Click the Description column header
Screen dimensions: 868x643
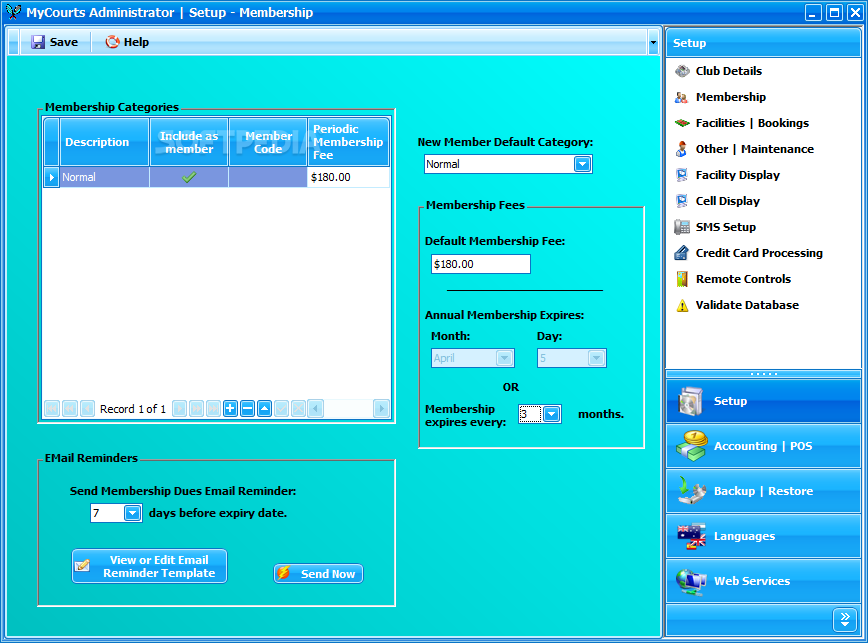104,142
